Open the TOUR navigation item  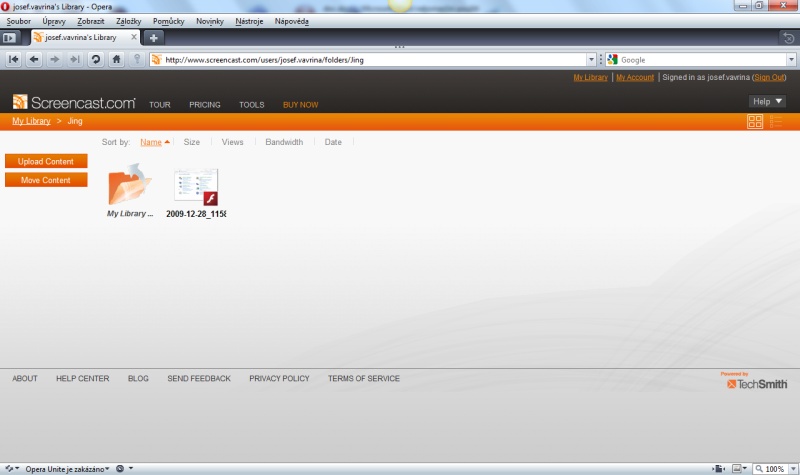160,105
